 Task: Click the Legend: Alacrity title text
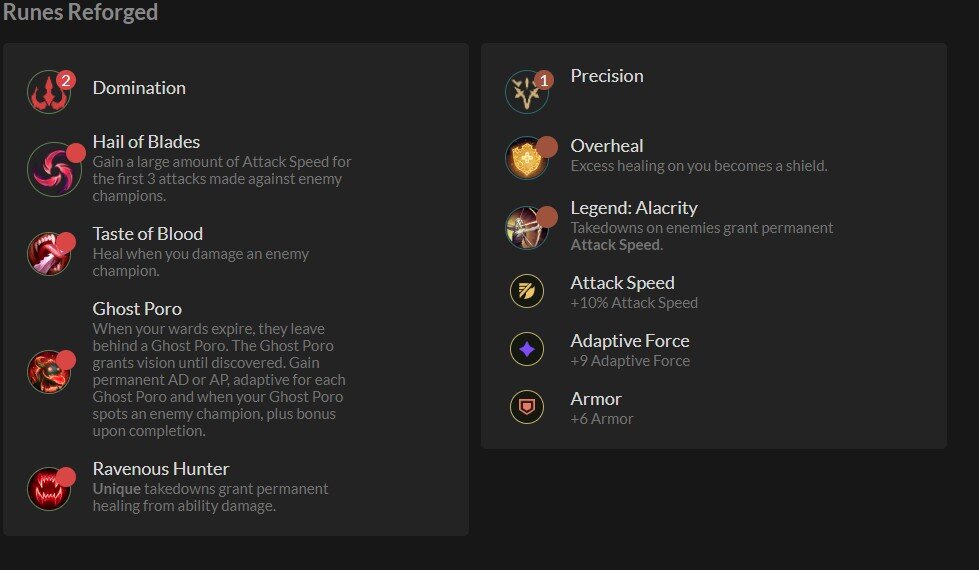point(634,208)
